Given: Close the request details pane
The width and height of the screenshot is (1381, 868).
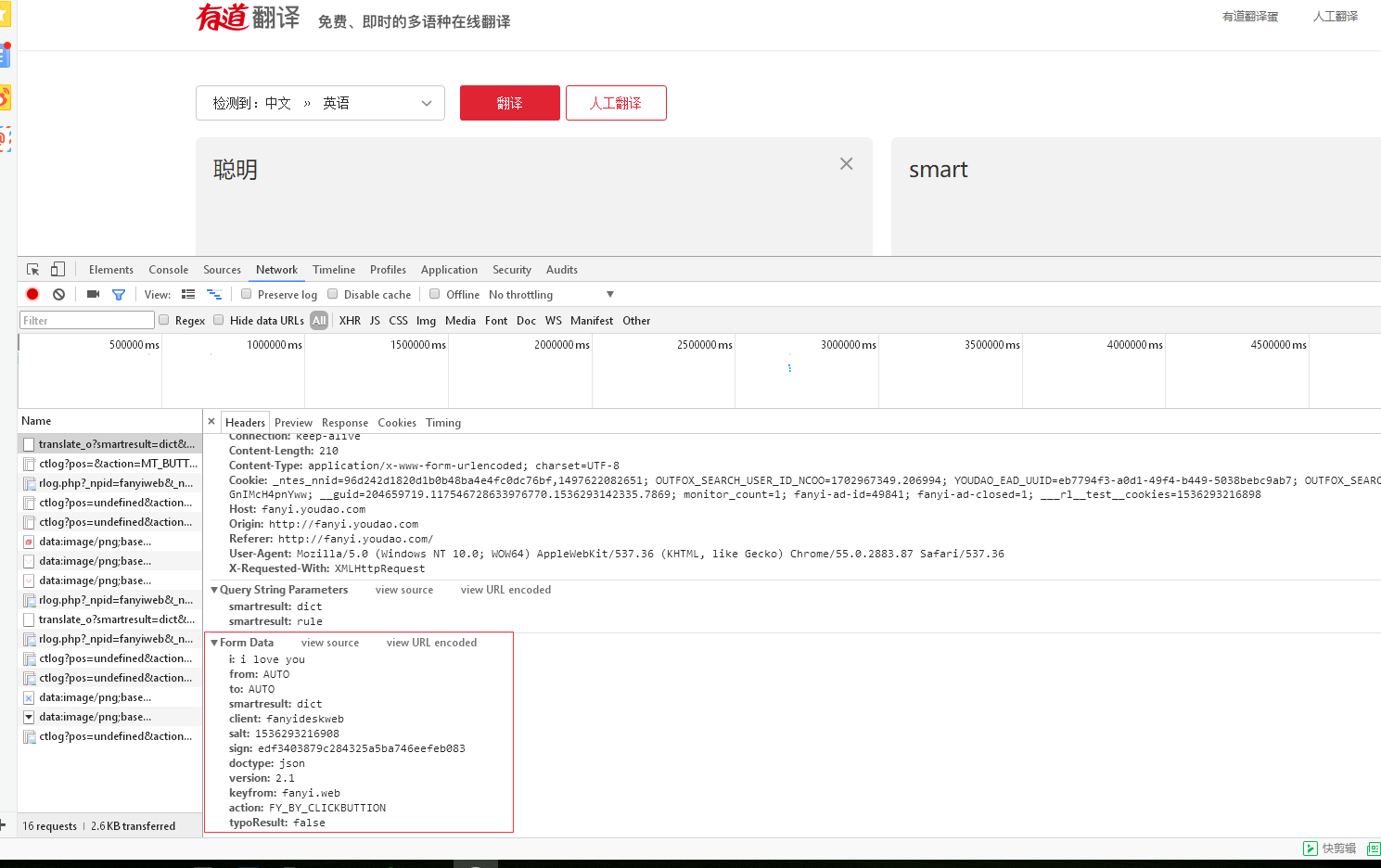Looking at the screenshot, I should pyautogui.click(x=211, y=421).
